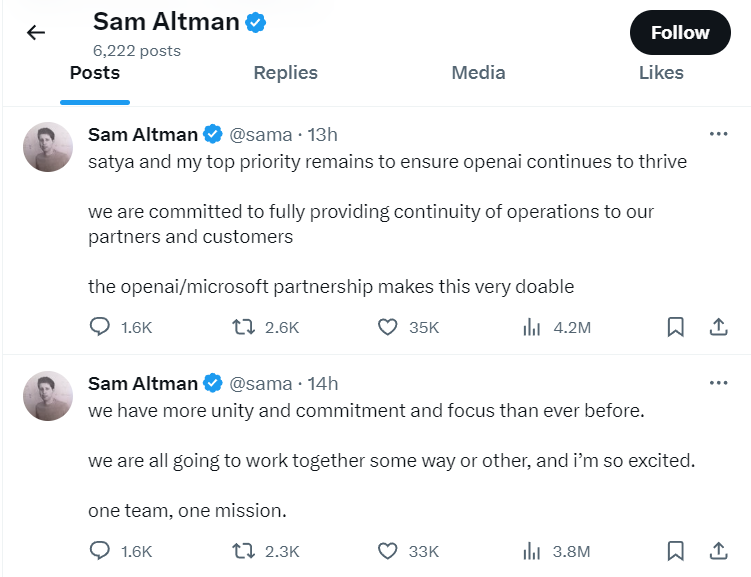Like the tweet with 33K likes
The width and height of the screenshot is (751, 577).
387,551
